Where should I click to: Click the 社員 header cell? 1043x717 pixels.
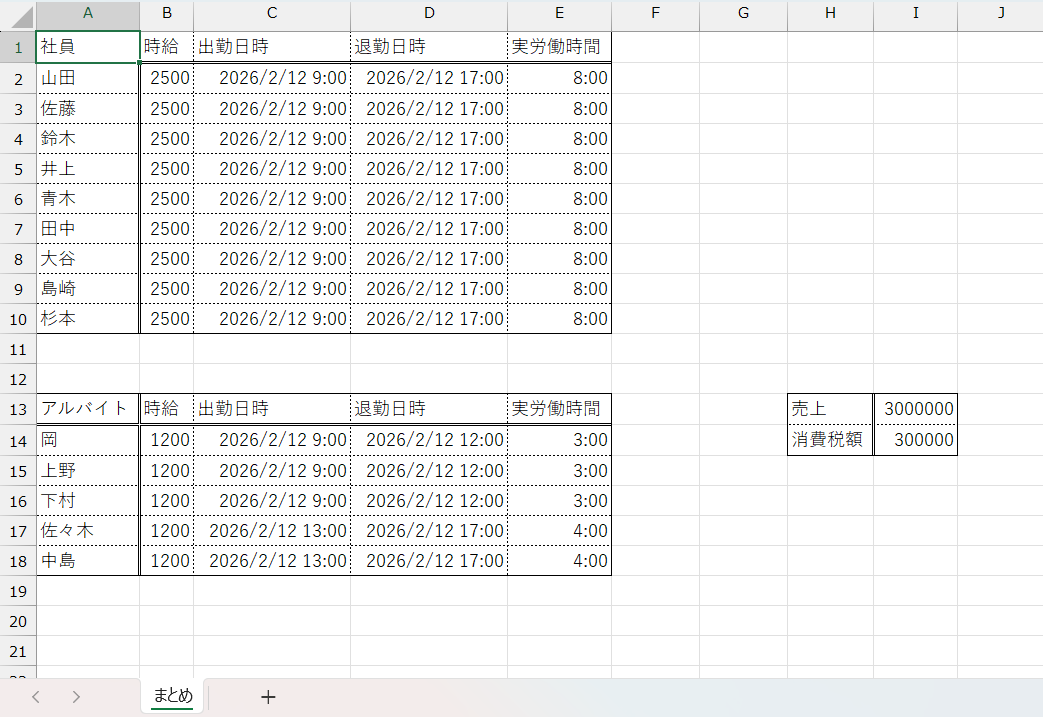pyautogui.click(x=88, y=47)
